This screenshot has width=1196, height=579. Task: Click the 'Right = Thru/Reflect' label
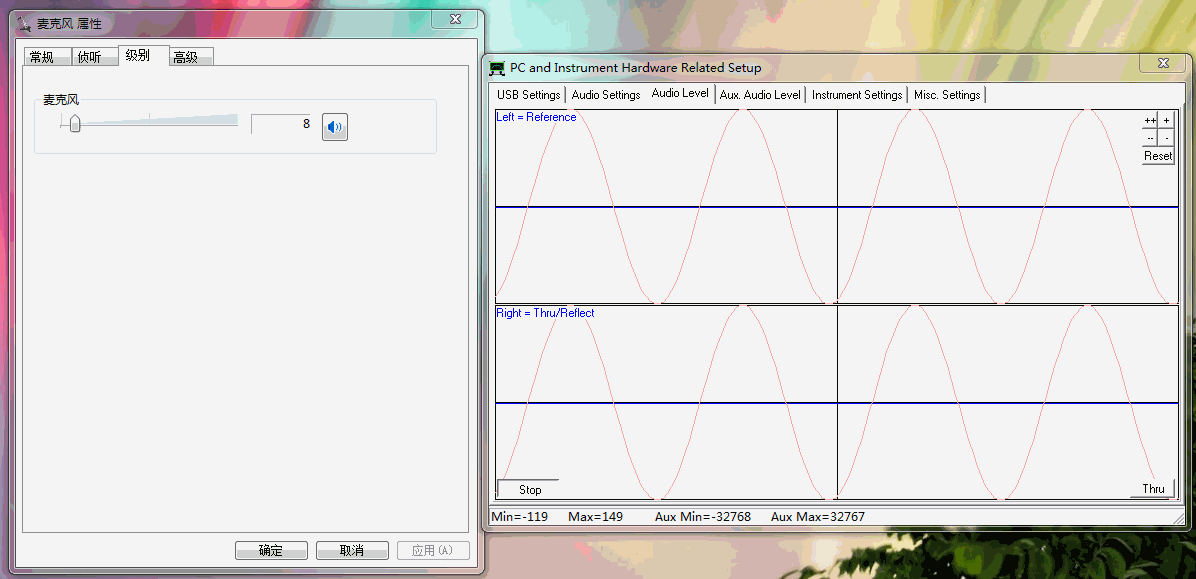[545, 313]
